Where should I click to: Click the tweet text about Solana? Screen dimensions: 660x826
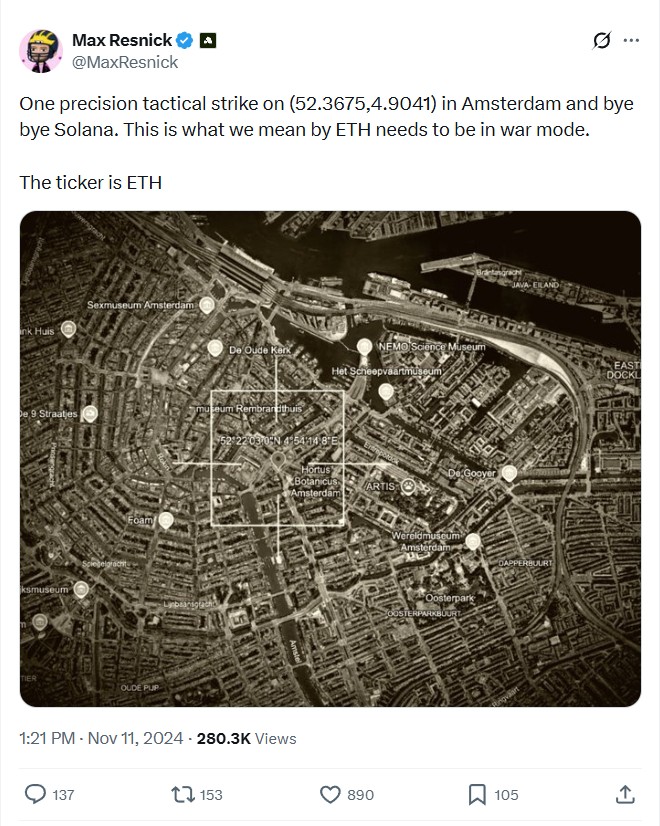[326, 118]
